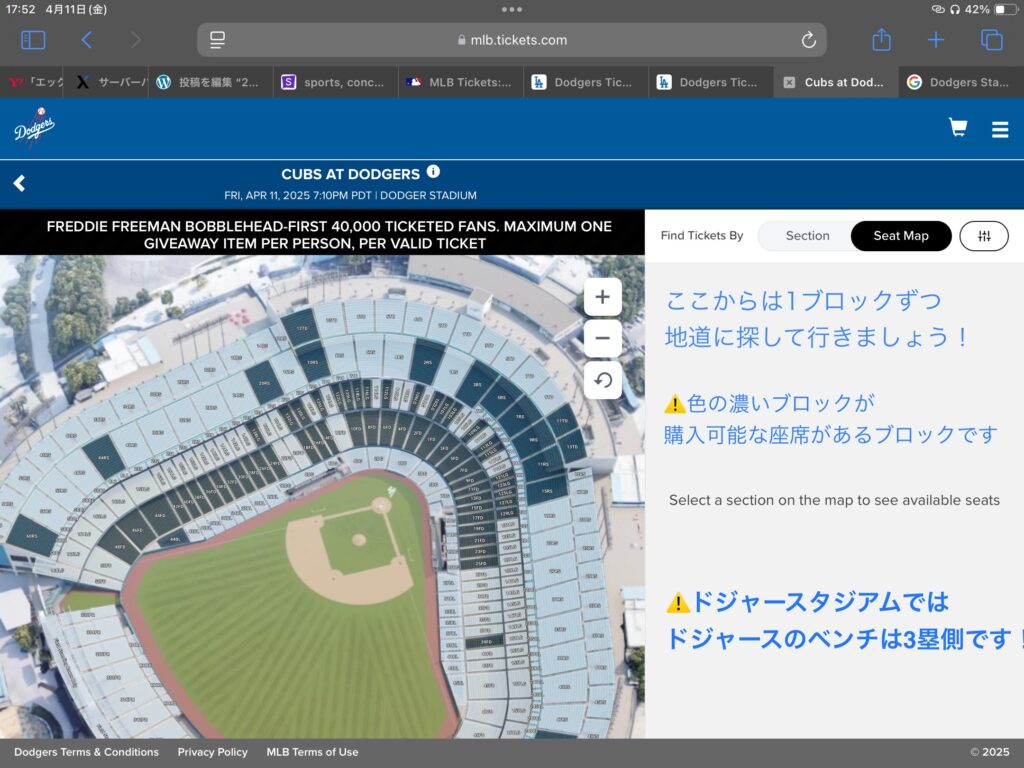Switch to the WordPress 投稿を編集 tab
The height and width of the screenshot is (768, 1024).
point(211,82)
